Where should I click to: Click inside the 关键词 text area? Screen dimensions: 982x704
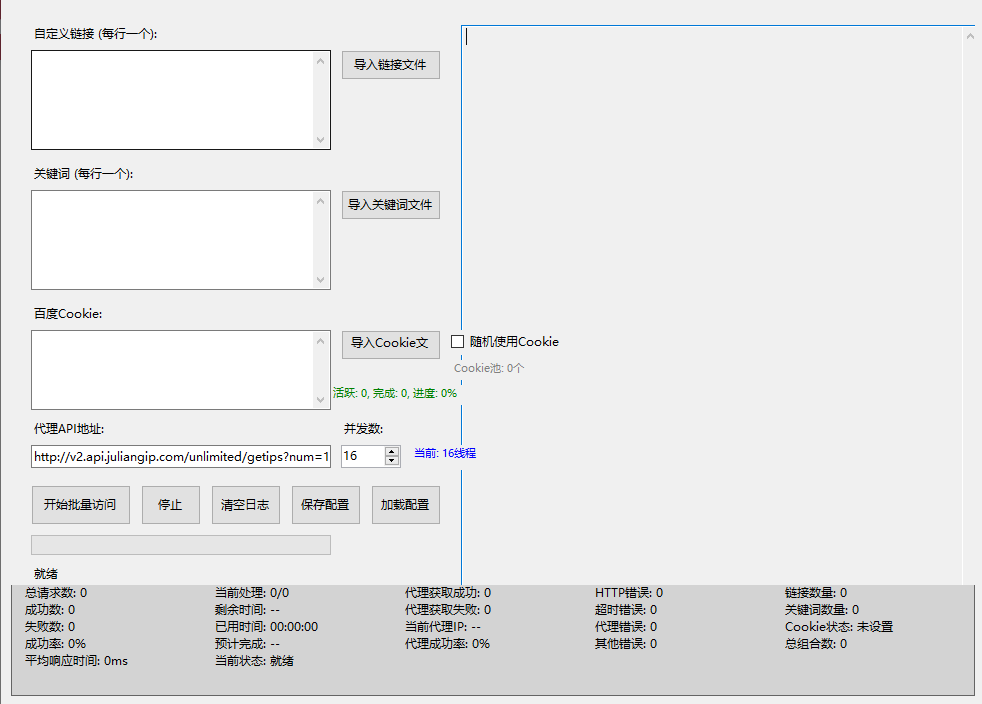(x=172, y=240)
